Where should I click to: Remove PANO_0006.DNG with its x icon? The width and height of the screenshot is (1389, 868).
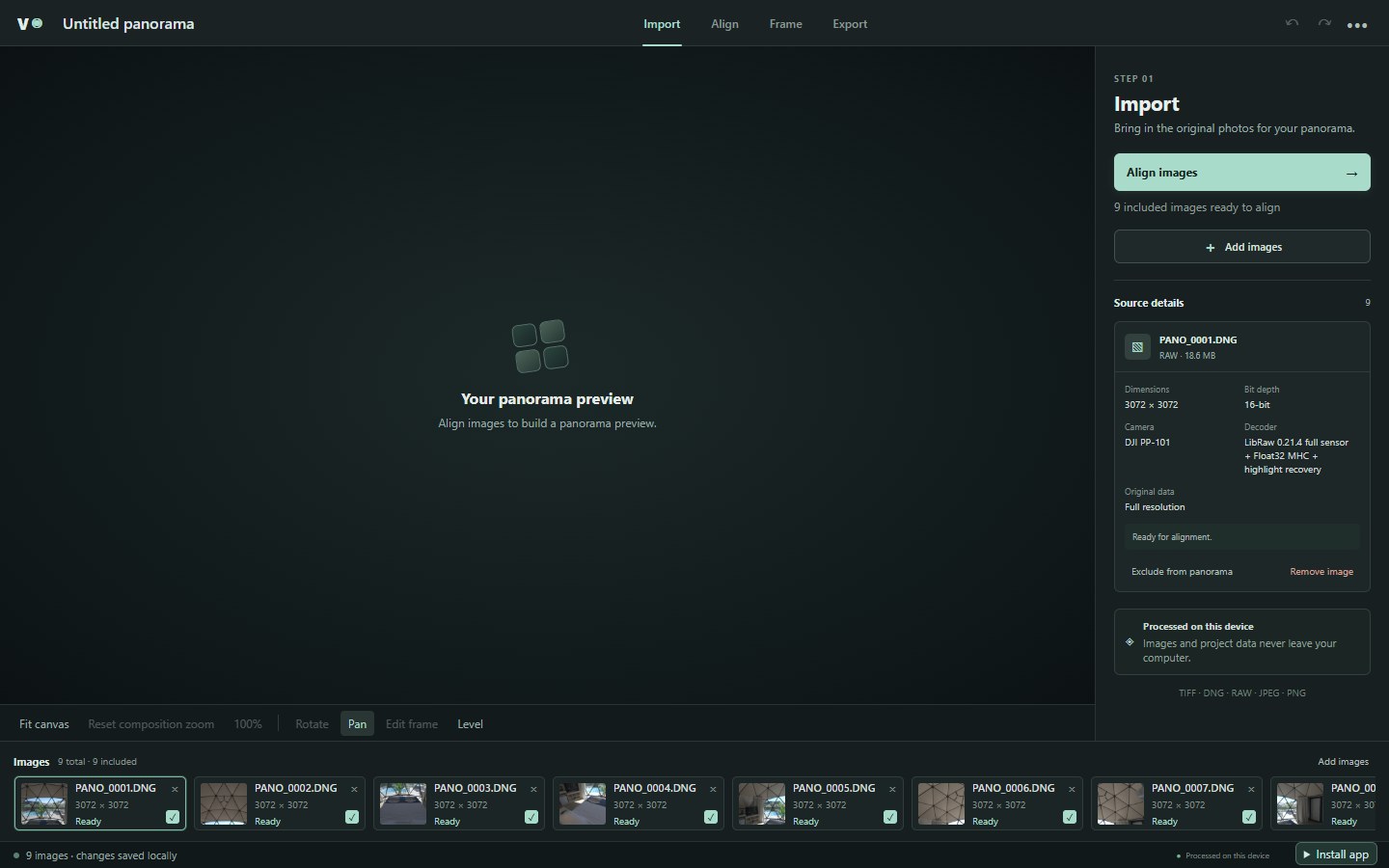(1072, 789)
